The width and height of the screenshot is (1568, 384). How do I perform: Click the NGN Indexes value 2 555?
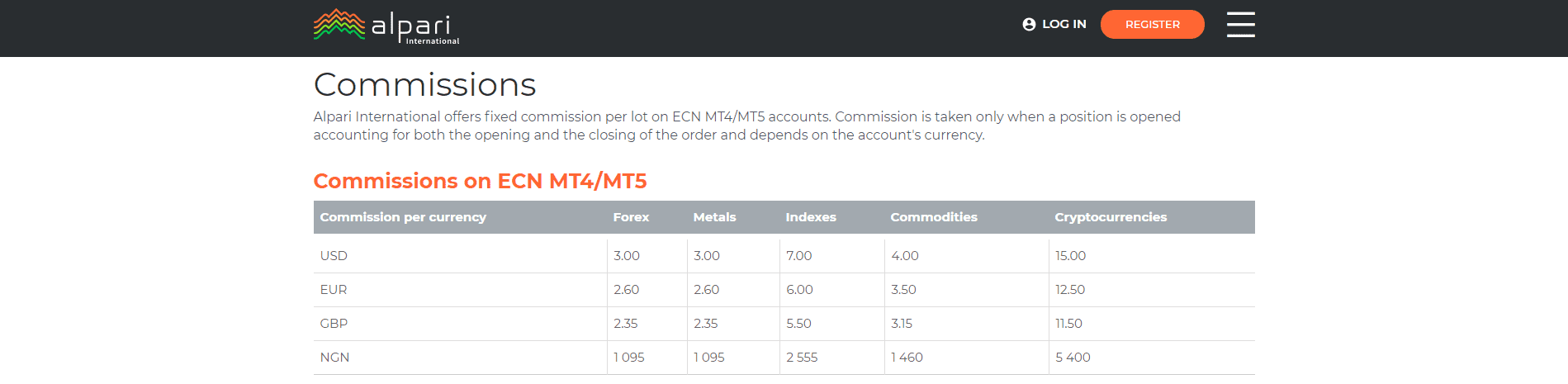tap(801, 358)
